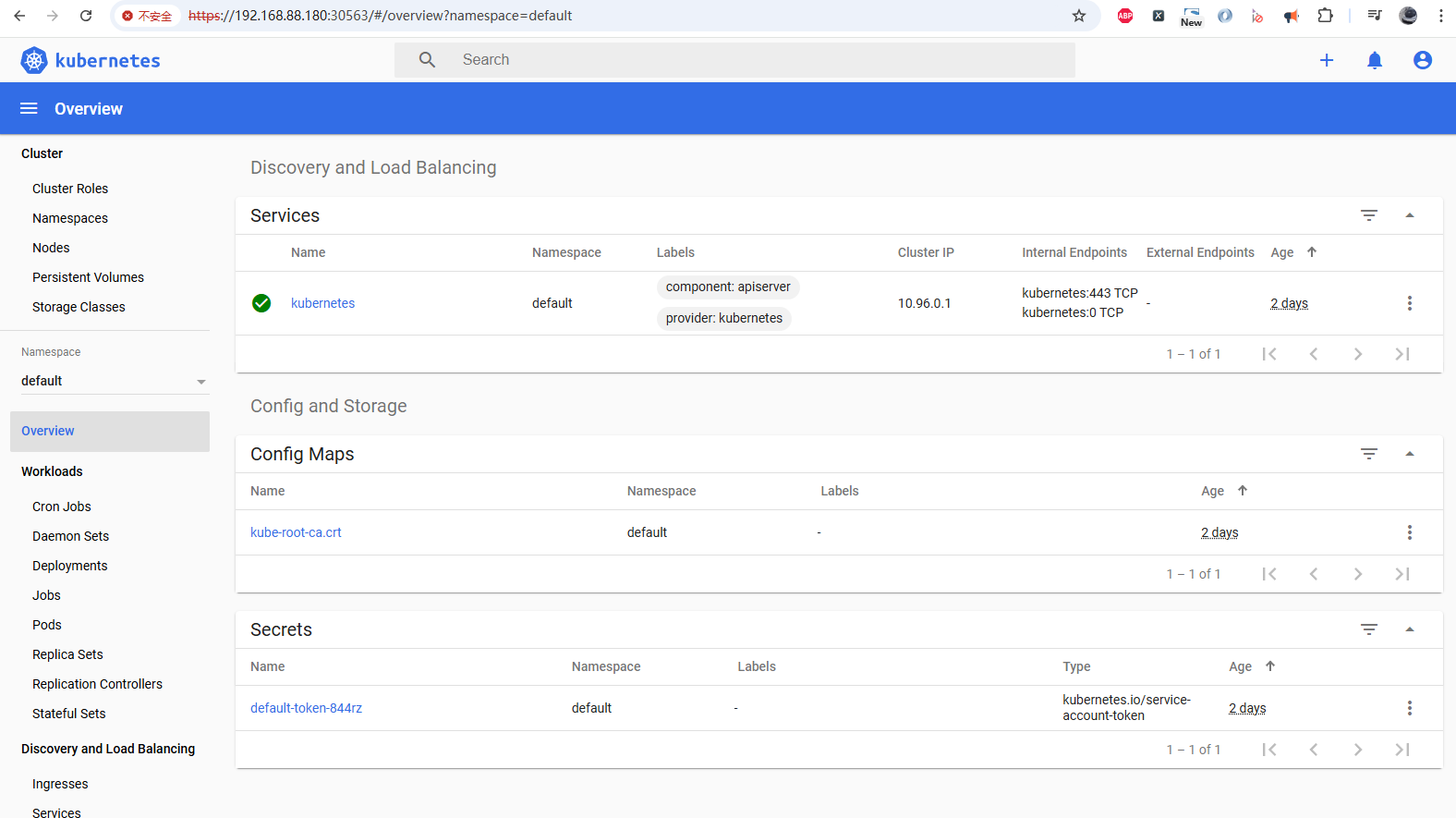Open Cluster Roles in sidebar
1456x818 pixels.
point(70,189)
